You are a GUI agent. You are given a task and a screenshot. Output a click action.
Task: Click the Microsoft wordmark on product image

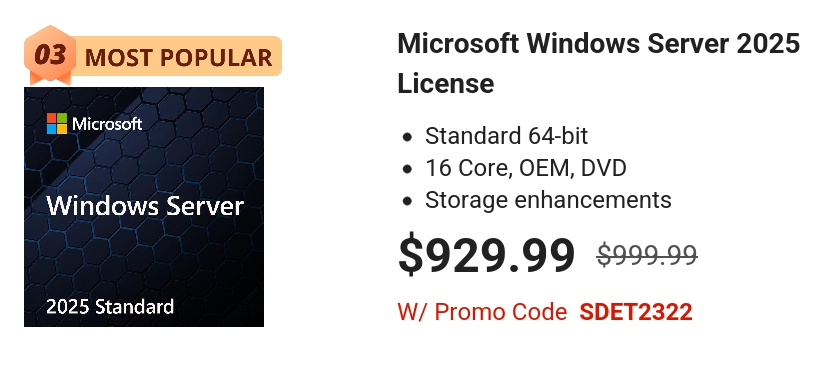(x=107, y=124)
